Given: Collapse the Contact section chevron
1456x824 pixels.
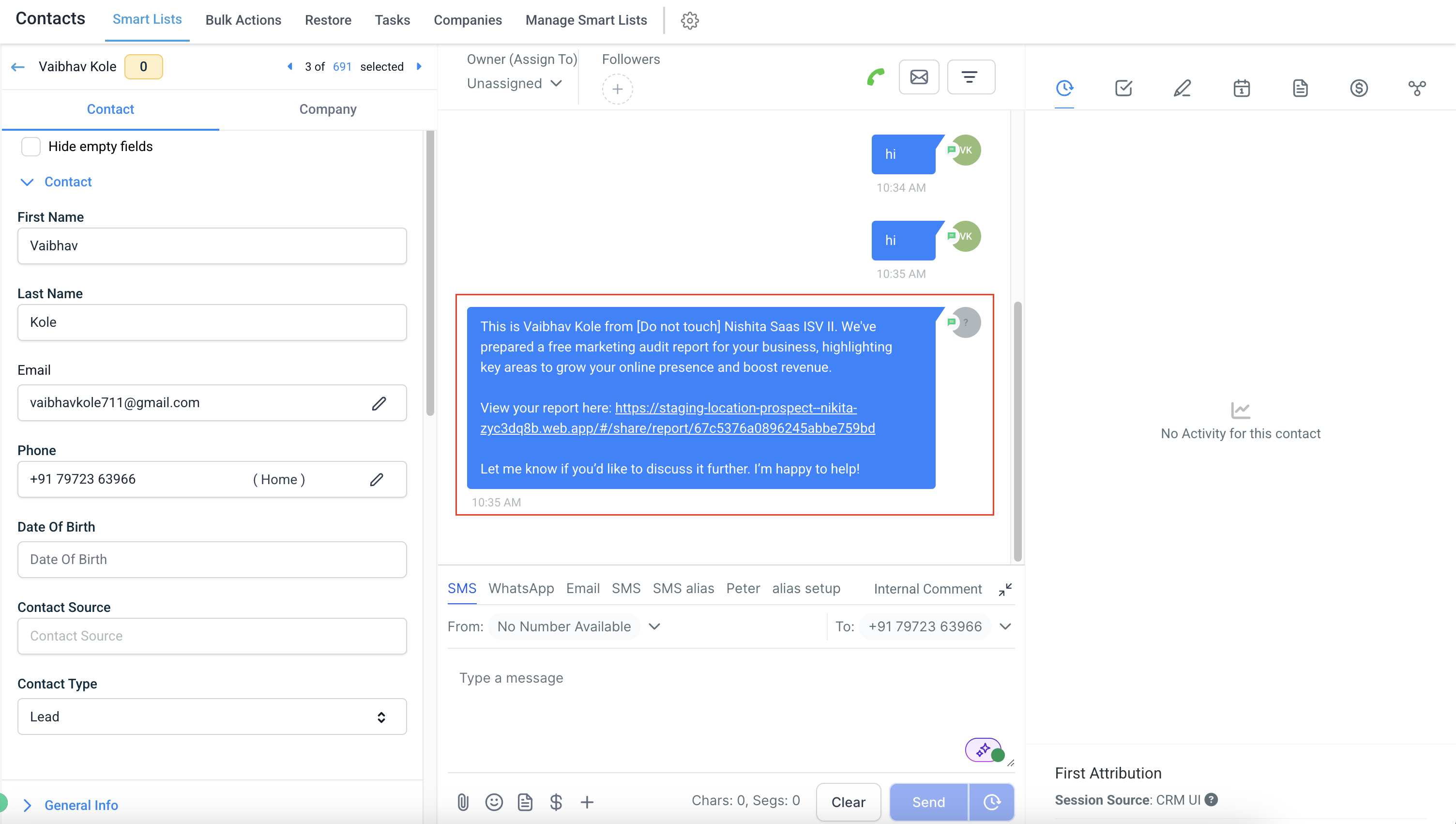Looking at the screenshot, I should pos(27,182).
